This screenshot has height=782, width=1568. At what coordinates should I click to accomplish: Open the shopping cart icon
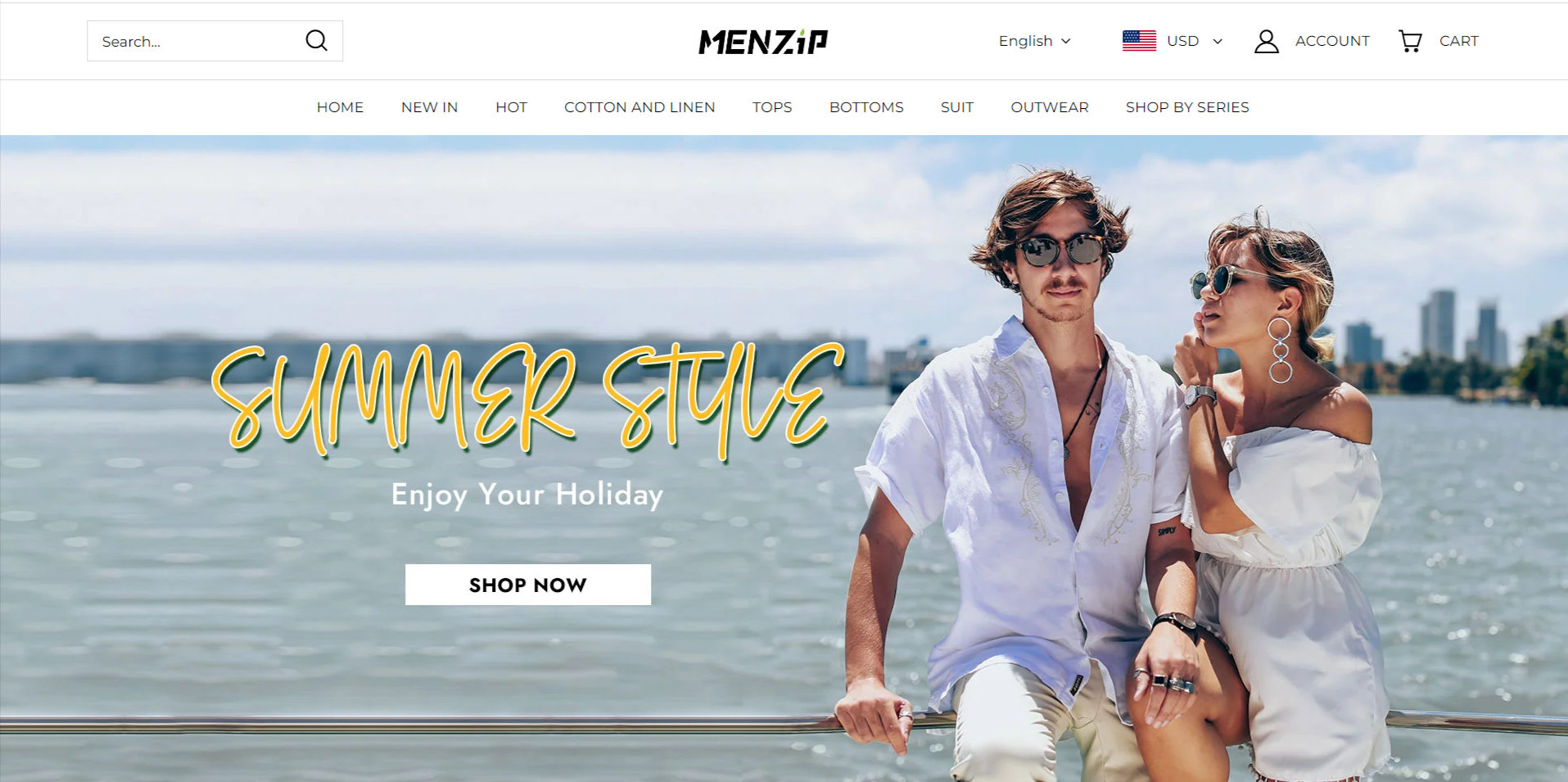coord(1410,41)
